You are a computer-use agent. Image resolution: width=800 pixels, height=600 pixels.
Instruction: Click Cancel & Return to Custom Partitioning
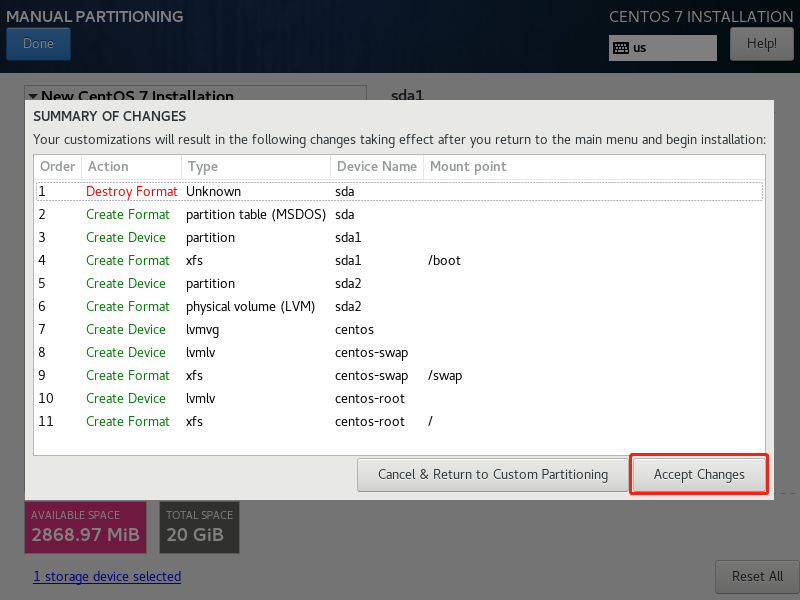492,474
